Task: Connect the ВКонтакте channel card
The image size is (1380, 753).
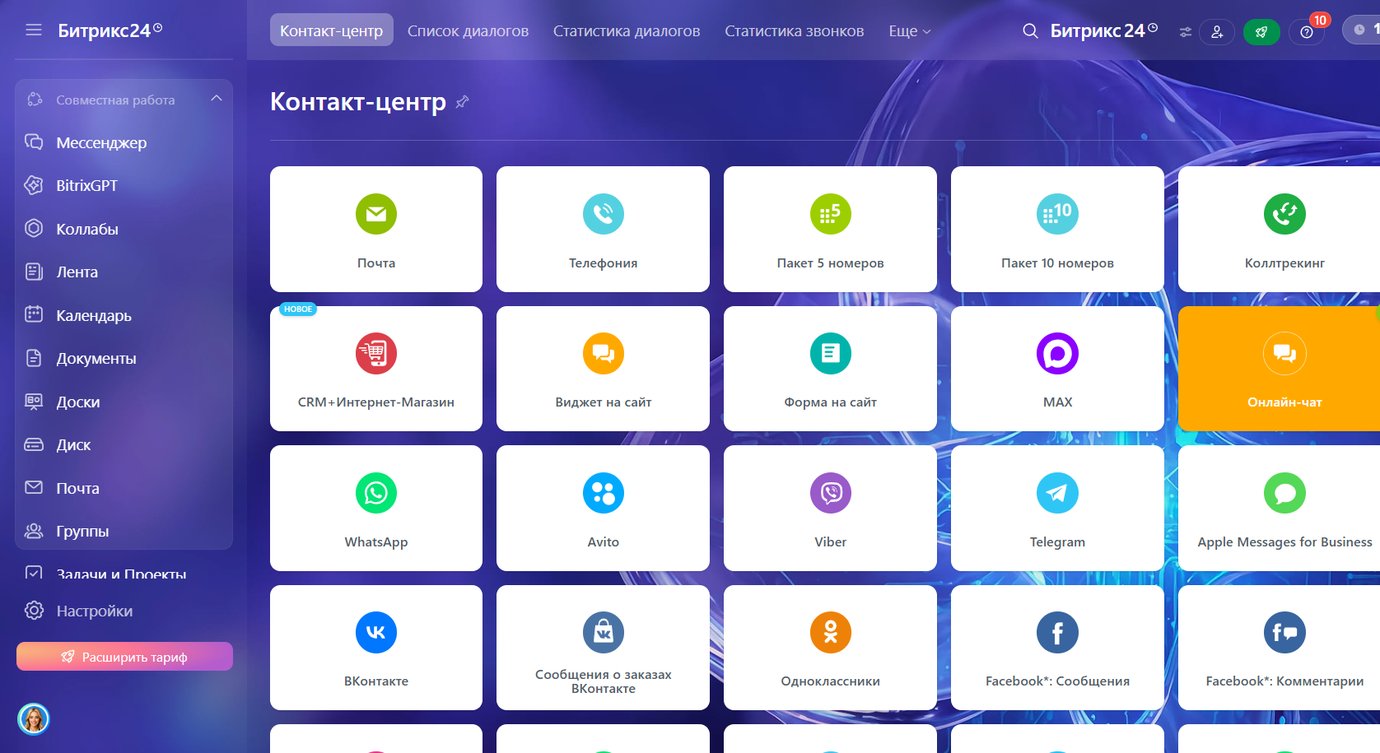Action: [376, 648]
